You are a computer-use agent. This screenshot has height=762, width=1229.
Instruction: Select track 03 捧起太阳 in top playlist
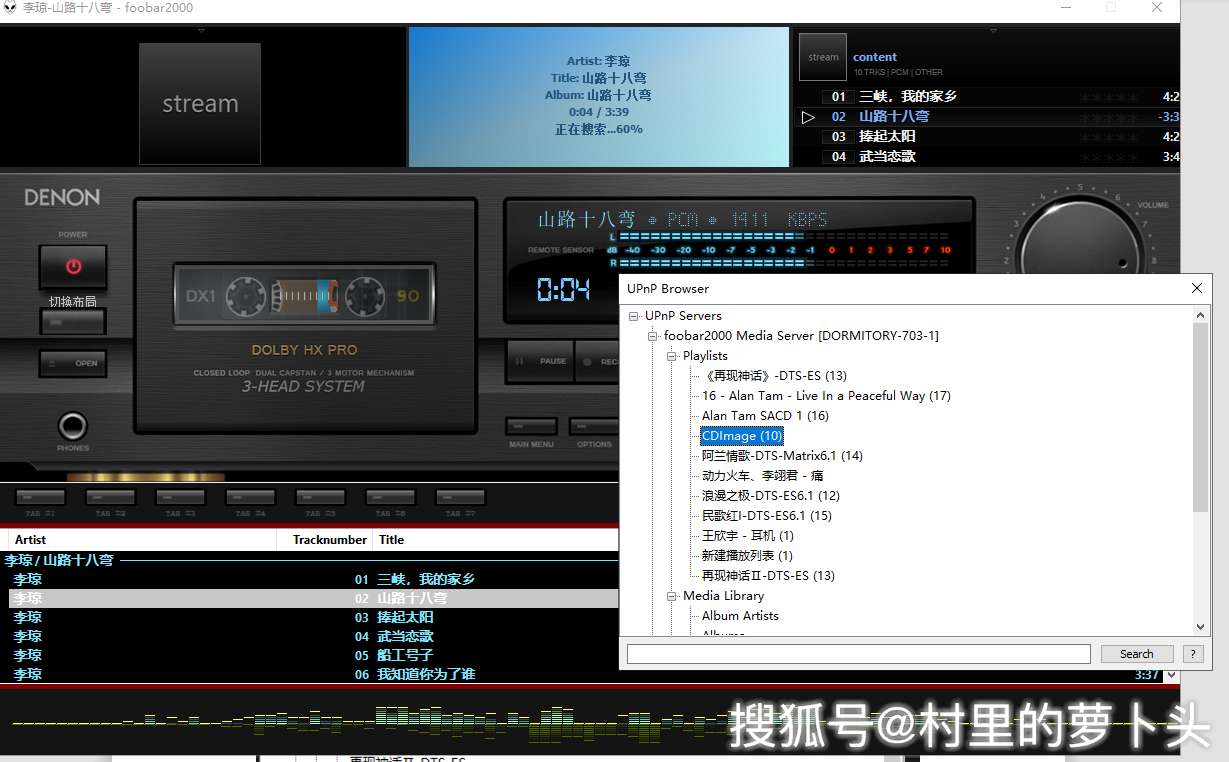[987, 137]
